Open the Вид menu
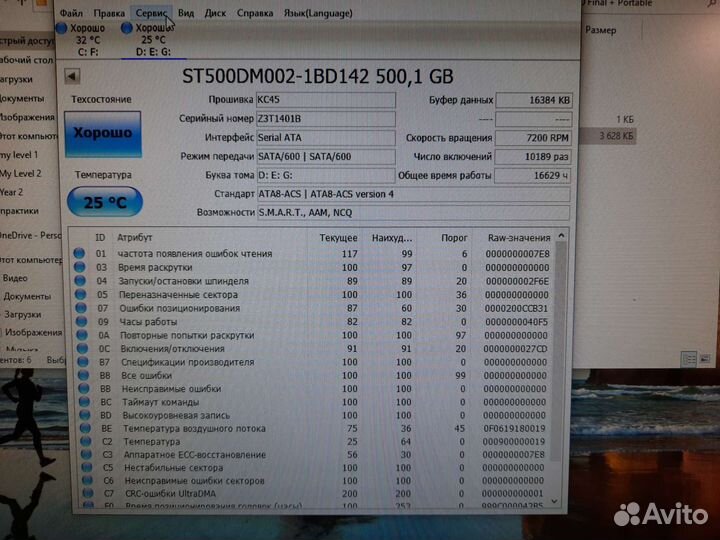Screen dimensions: 720x540 [x=186, y=13]
